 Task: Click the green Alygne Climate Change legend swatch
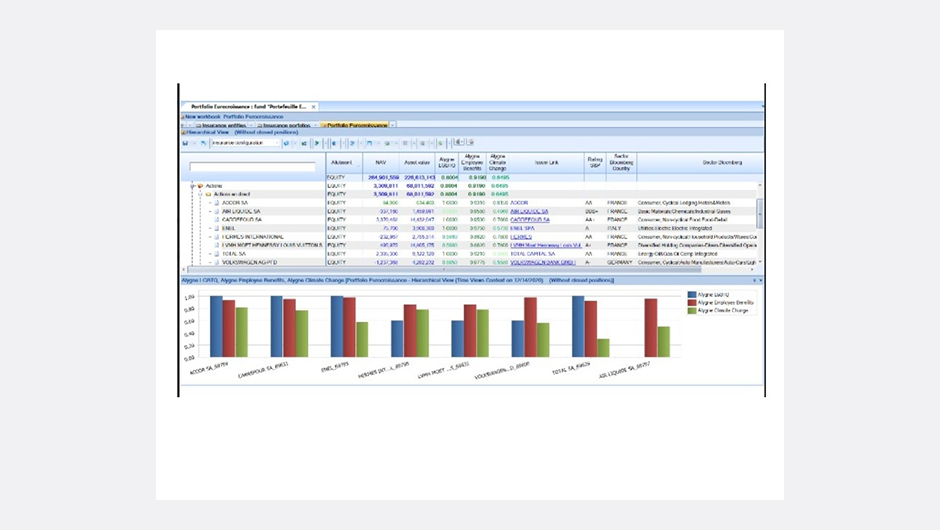coord(692,311)
